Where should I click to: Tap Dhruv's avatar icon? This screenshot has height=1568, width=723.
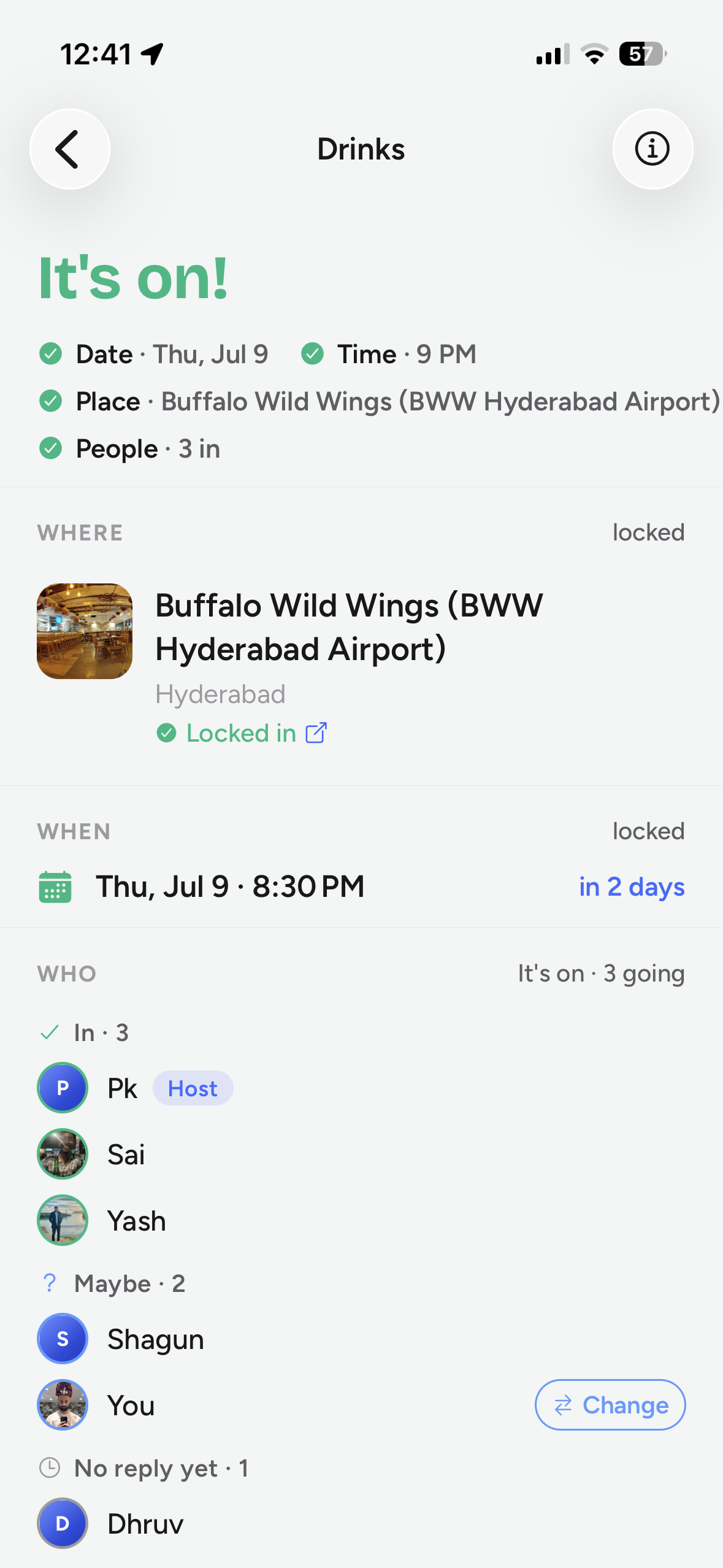pyautogui.click(x=63, y=1523)
